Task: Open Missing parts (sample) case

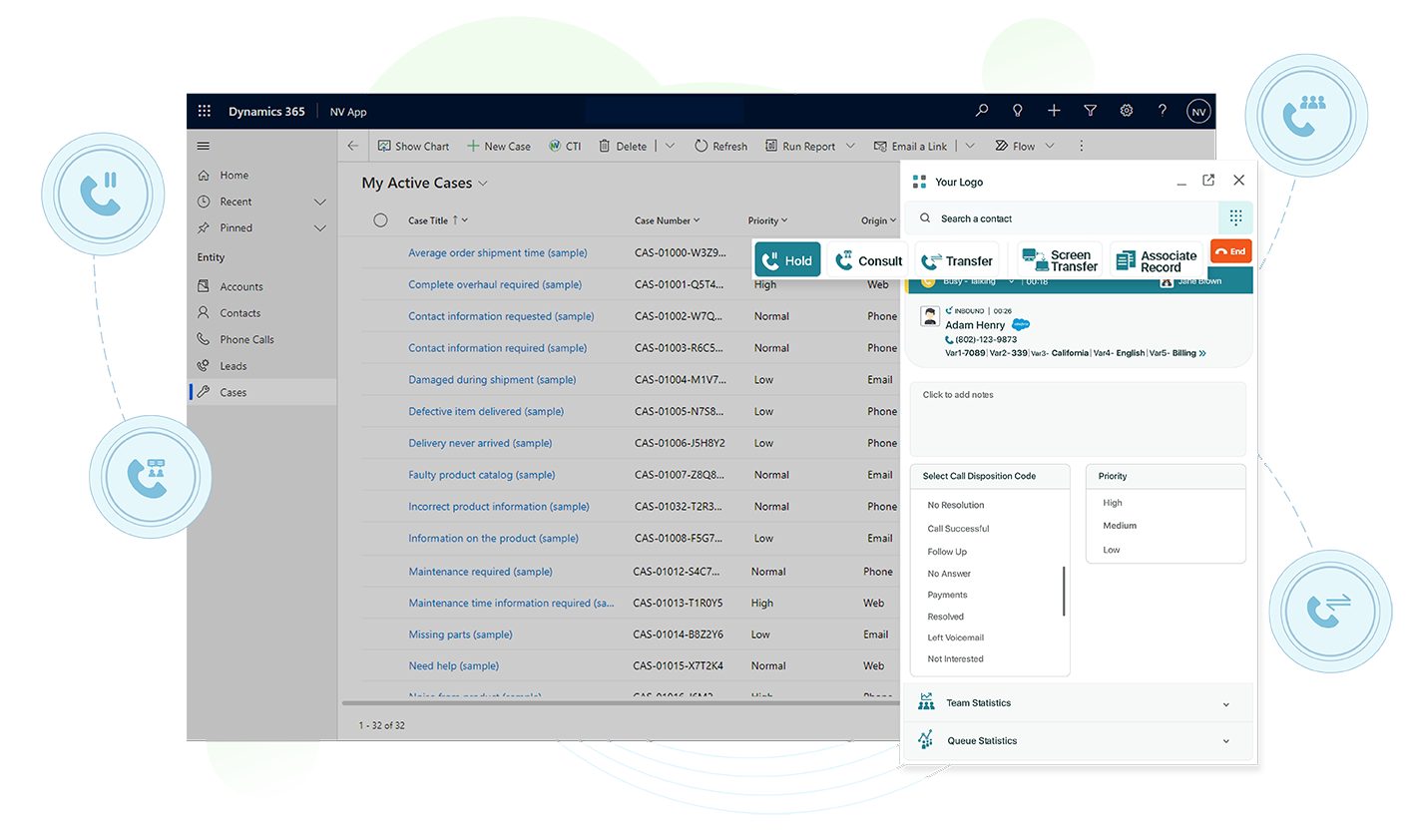Action: [460, 634]
